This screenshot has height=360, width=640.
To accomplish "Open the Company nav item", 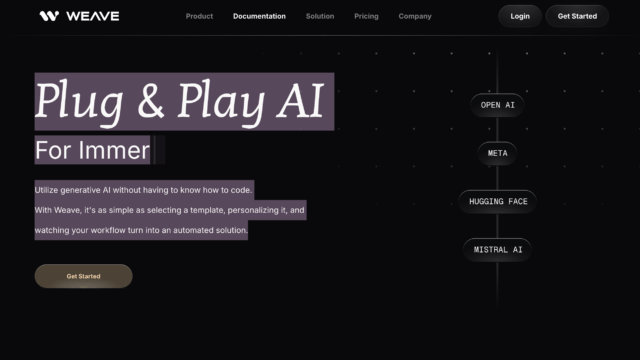I will point(415,16).
